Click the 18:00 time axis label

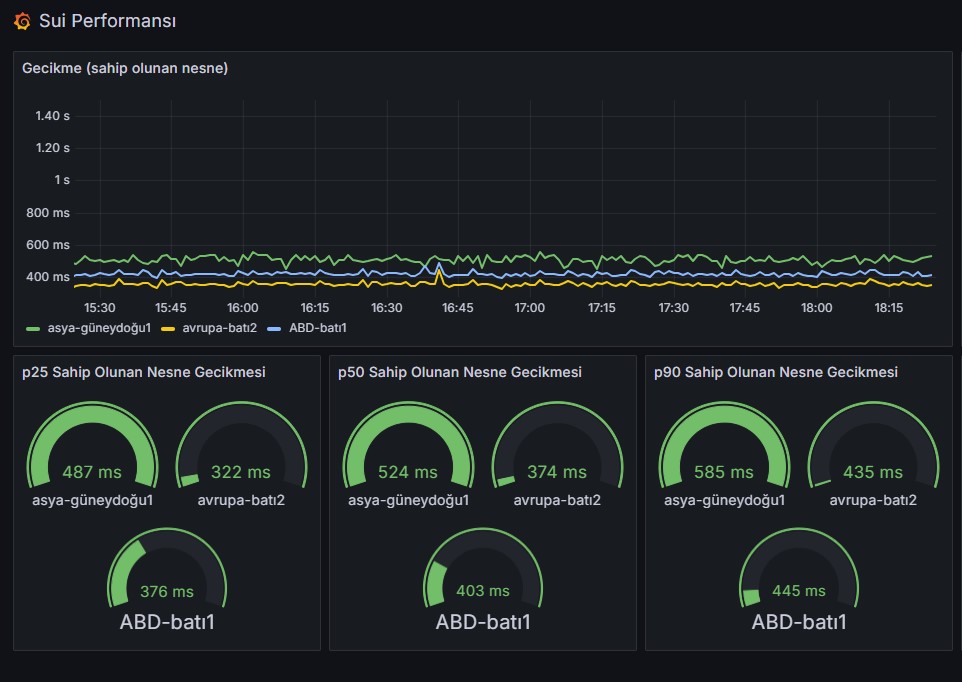tap(817, 308)
